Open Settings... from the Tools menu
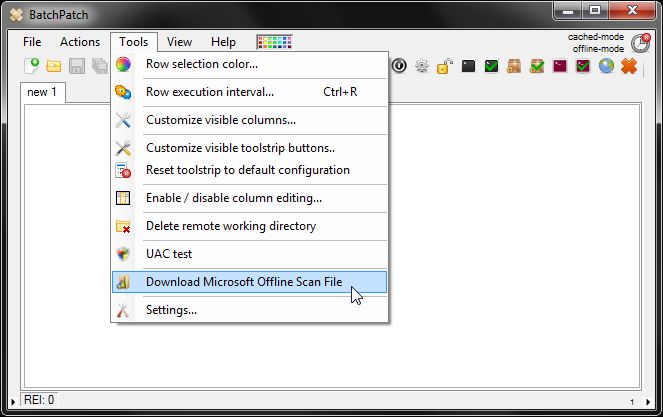The width and height of the screenshot is (663, 417). 249,310
